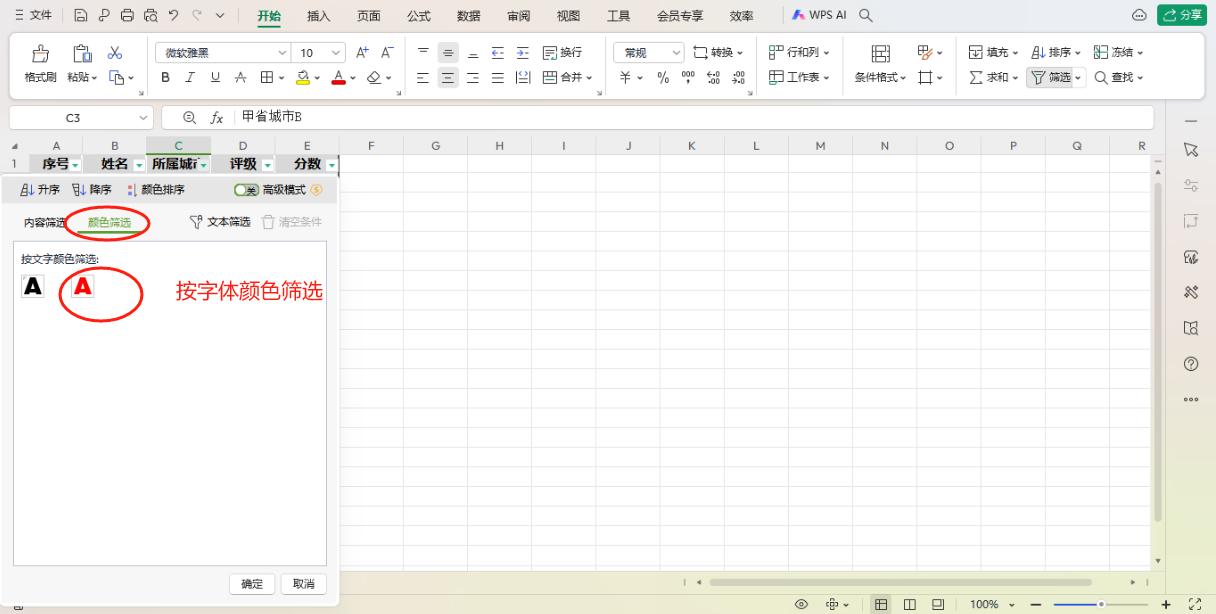Open filter dropdown on 评级 column
Screen dimensions: 1216x614
pyautogui.click(x=267, y=164)
